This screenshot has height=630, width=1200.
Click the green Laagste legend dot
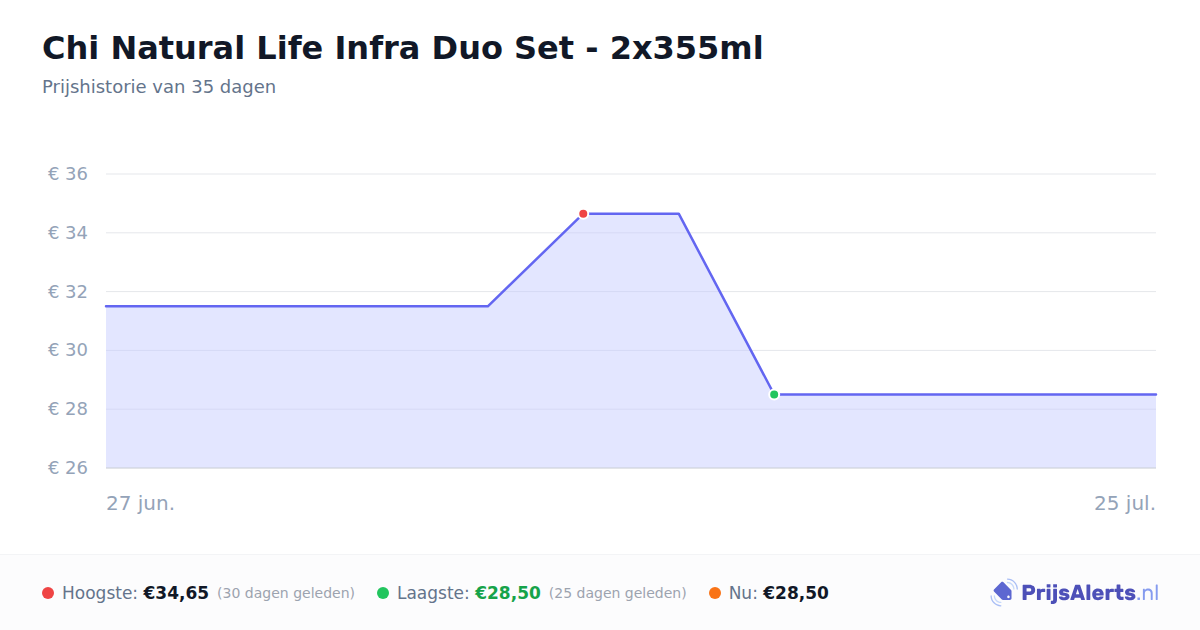(x=383, y=593)
